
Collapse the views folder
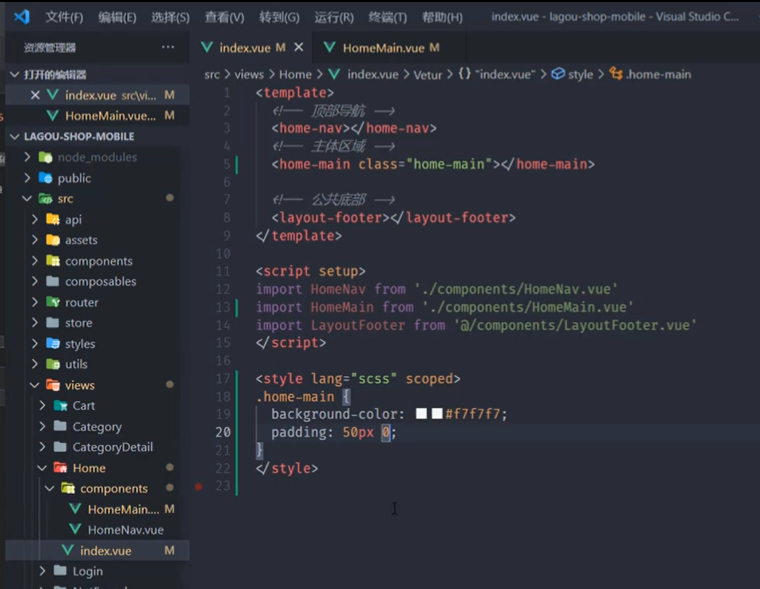tap(35, 385)
